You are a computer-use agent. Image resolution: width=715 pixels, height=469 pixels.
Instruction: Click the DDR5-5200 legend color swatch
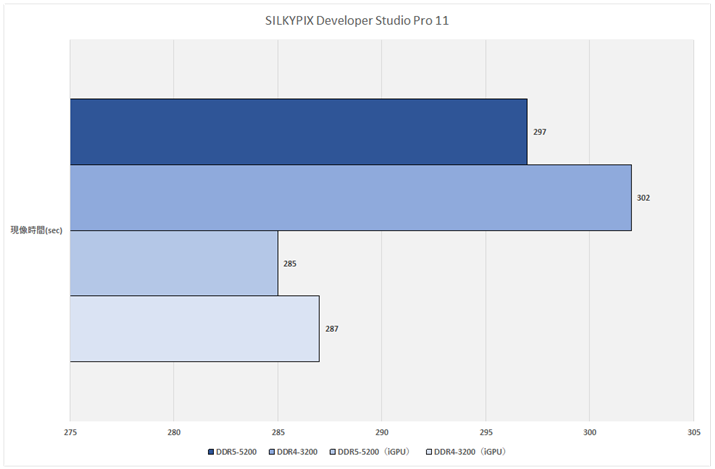pyautogui.click(x=211, y=452)
